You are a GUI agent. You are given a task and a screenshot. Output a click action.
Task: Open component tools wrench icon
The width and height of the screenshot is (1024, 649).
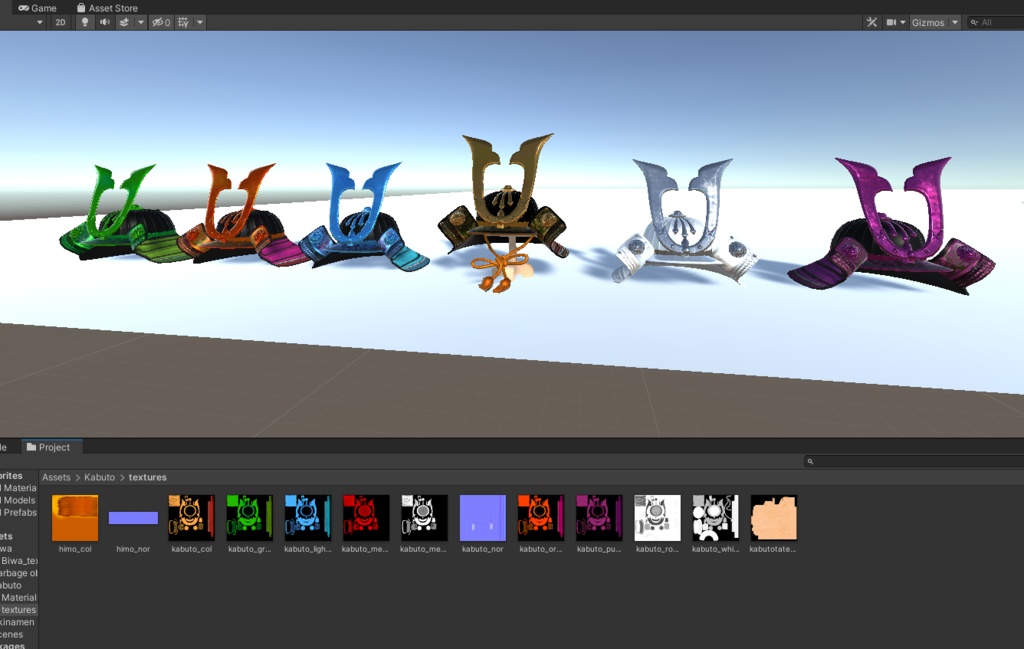point(871,22)
